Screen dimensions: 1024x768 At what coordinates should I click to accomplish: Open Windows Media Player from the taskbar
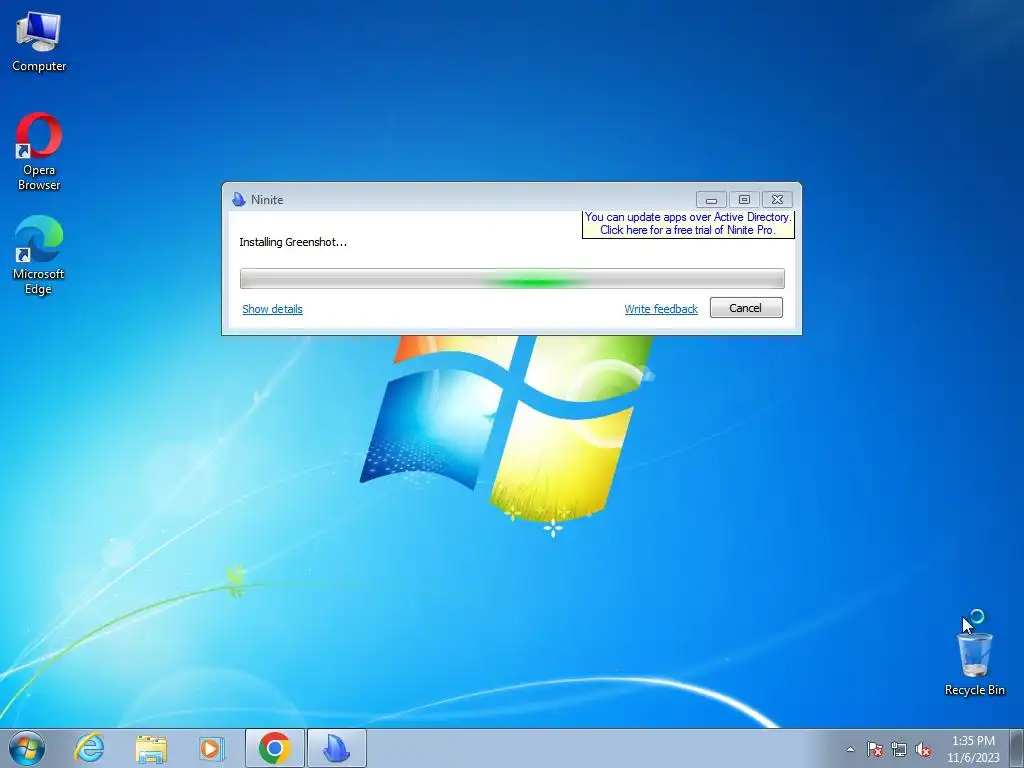[x=211, y=748]
